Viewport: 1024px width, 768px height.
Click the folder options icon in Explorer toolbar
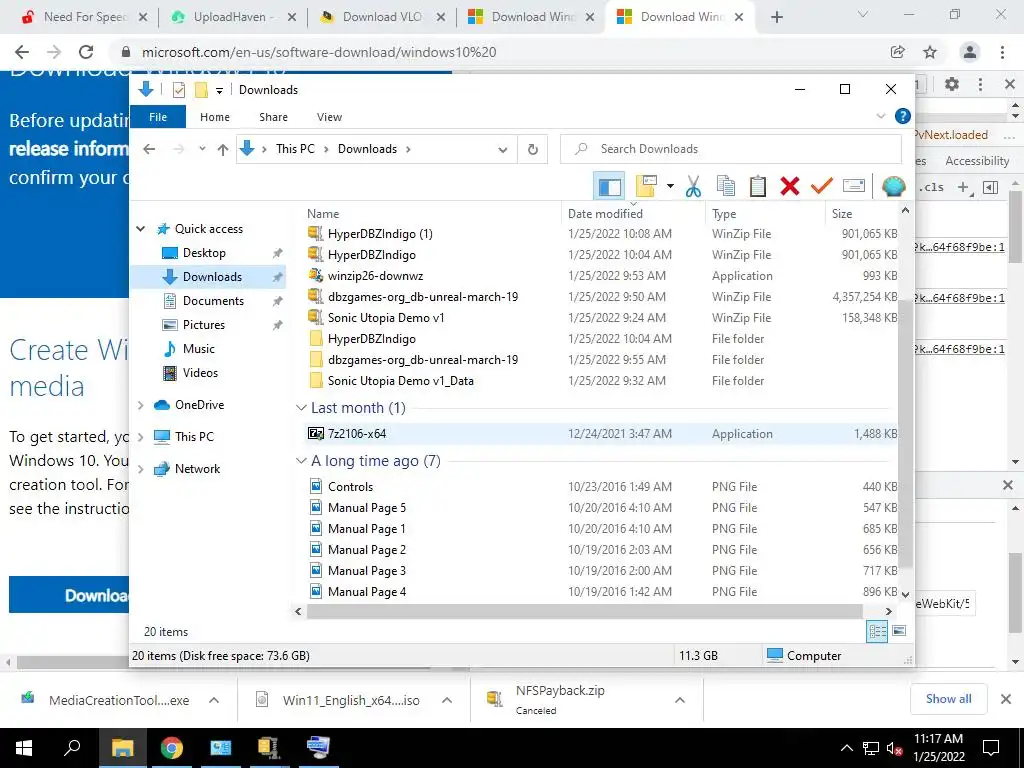coord(646,186)
